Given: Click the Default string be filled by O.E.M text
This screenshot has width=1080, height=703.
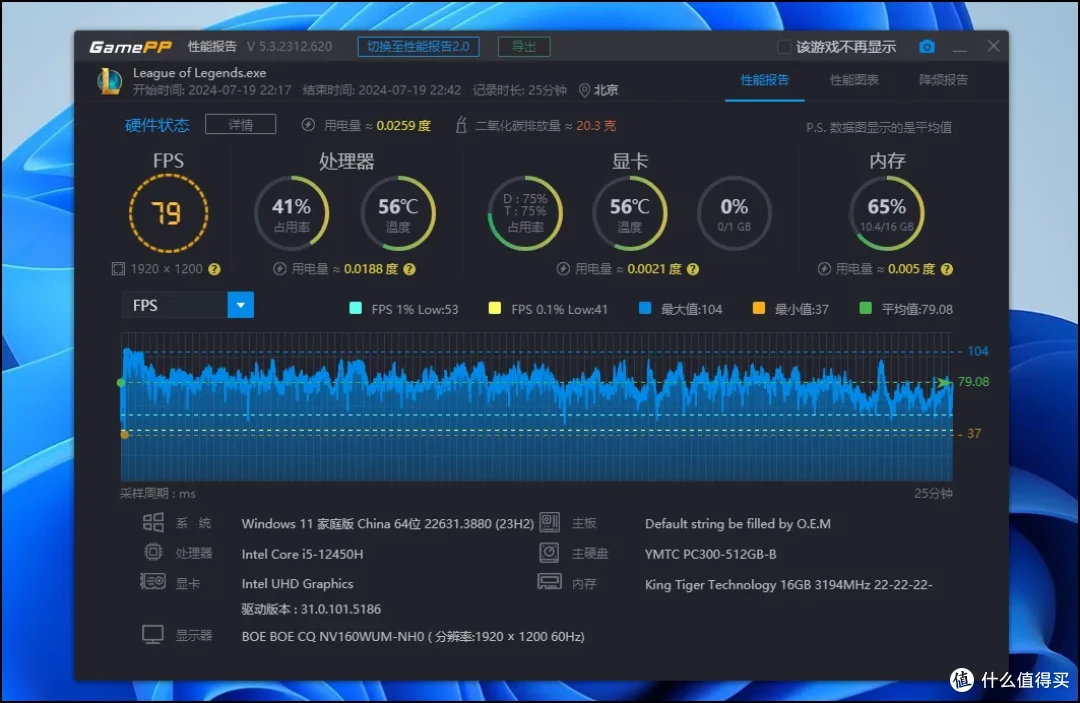Looking at the screenshot, I should tap(738, 524).
